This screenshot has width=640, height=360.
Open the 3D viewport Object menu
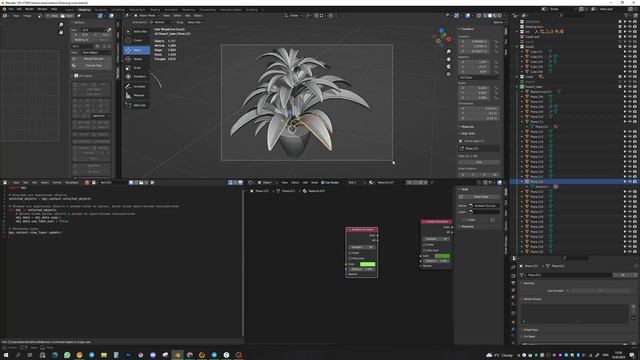(198, 16)
